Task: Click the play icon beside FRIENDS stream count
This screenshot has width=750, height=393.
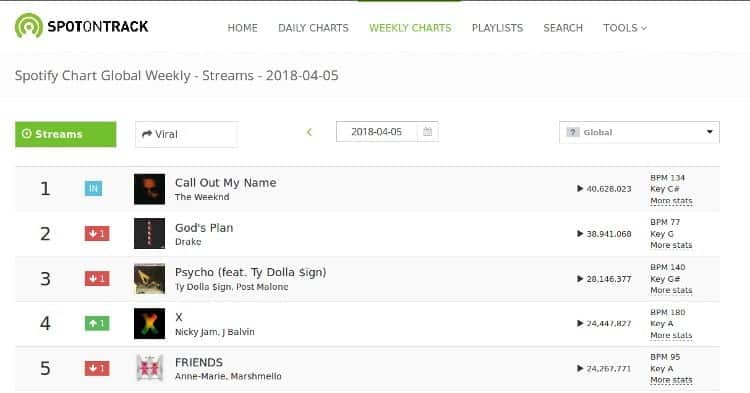Action: pyautogui.click(x=580, y=369)
